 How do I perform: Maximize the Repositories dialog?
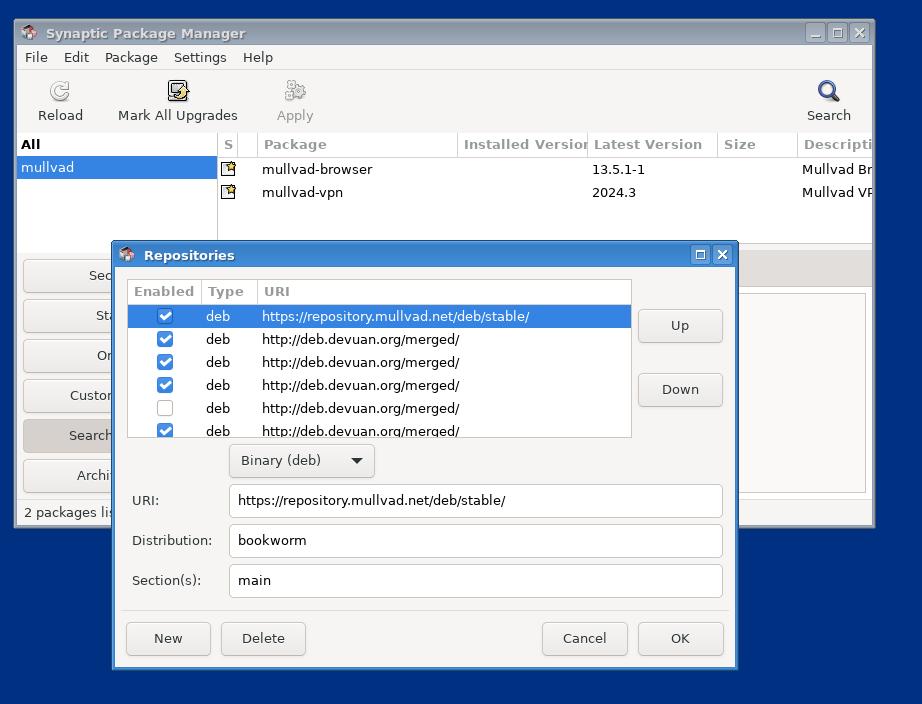(x=700, y=255)
